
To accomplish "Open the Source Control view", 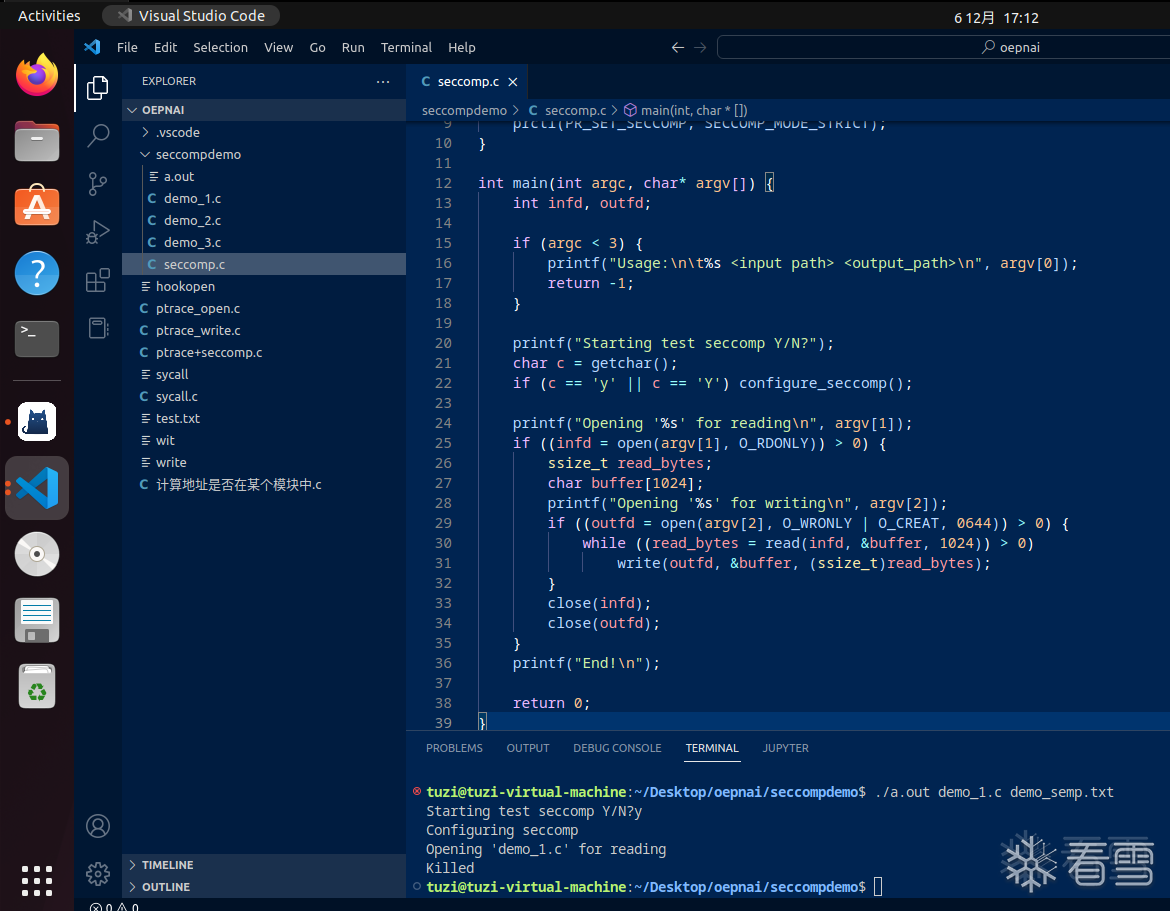I will (98, 184).
